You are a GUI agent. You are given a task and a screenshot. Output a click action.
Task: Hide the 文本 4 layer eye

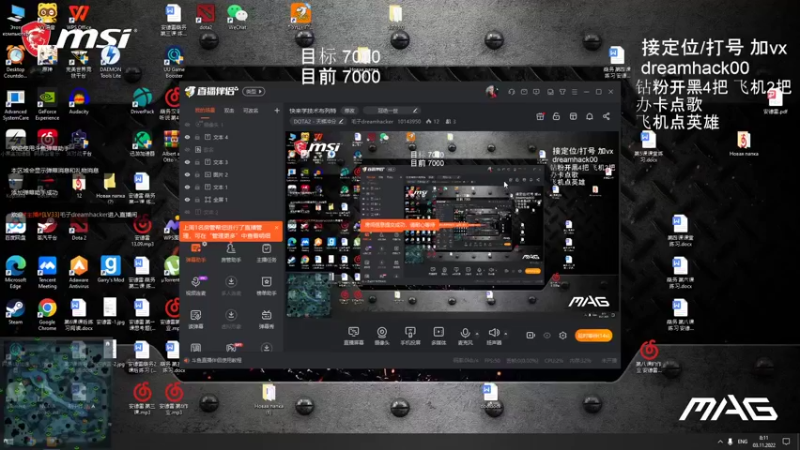tap(187, 137)
